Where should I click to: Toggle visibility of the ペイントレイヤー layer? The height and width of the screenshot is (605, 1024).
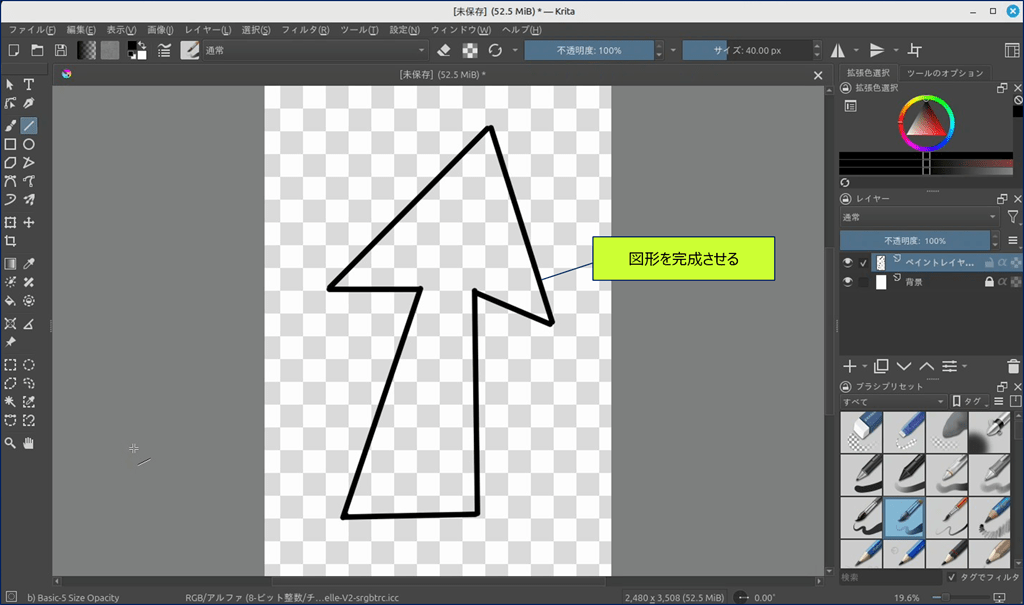point(848,263)
